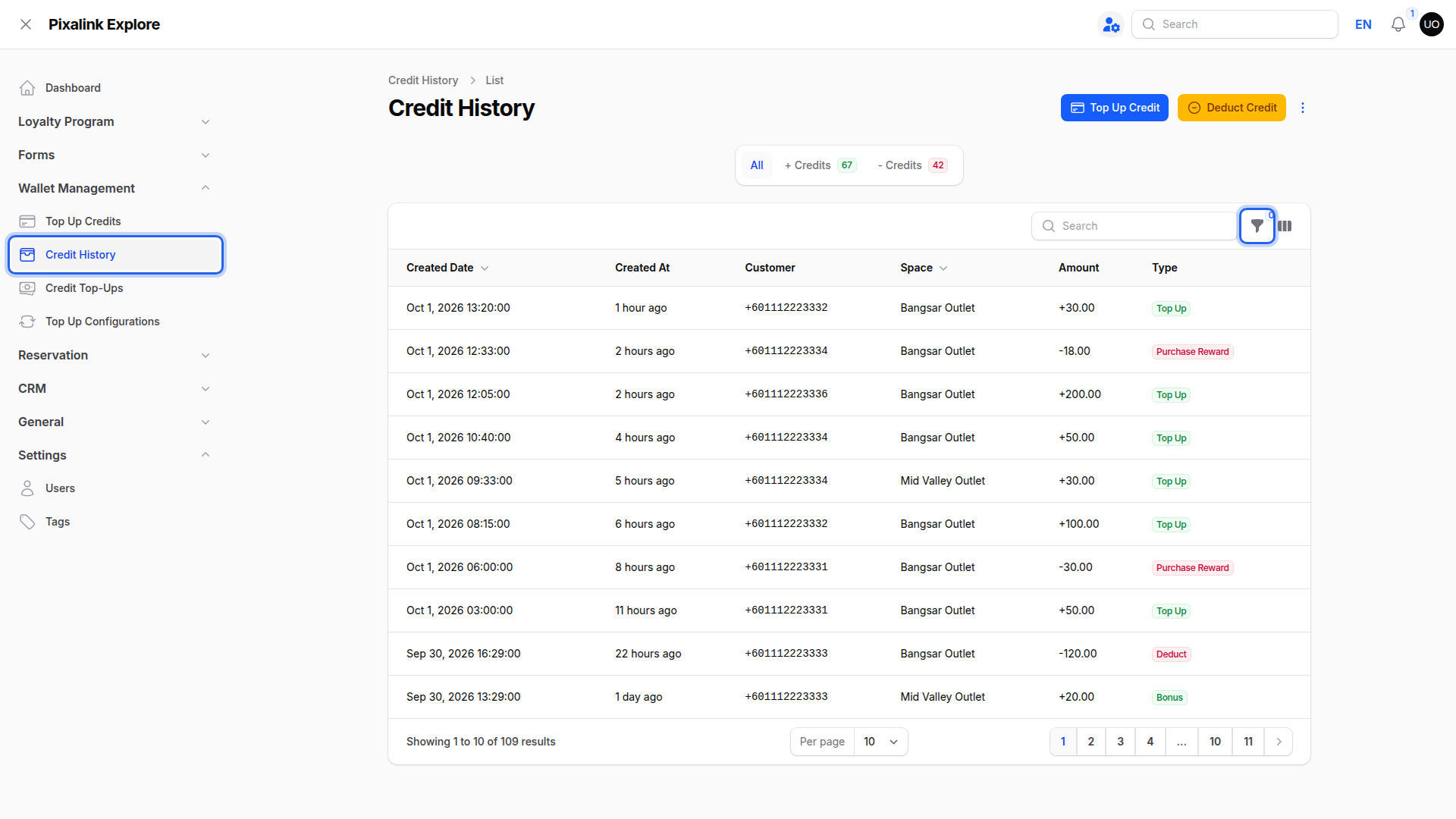Click the Amount column header
Image resolution: width=1456 pixels, height=819 pixels.
(x=1078, y=268)
